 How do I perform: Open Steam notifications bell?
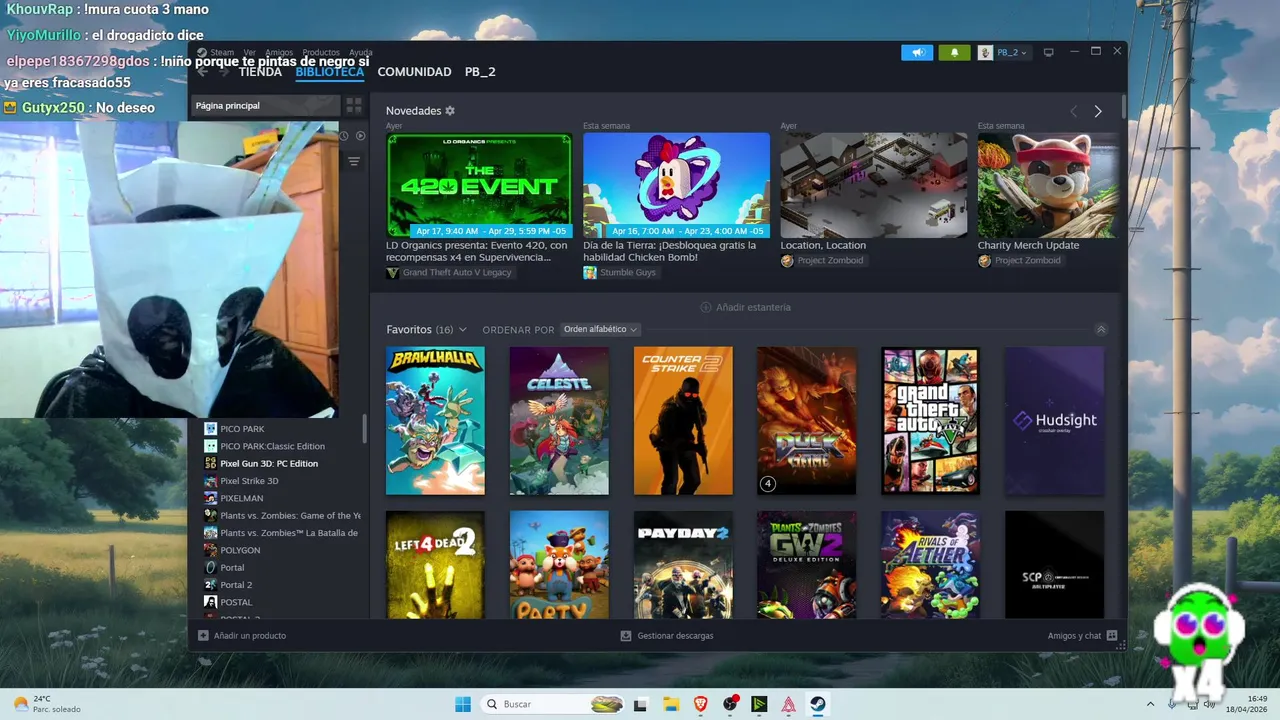(954, 52)
